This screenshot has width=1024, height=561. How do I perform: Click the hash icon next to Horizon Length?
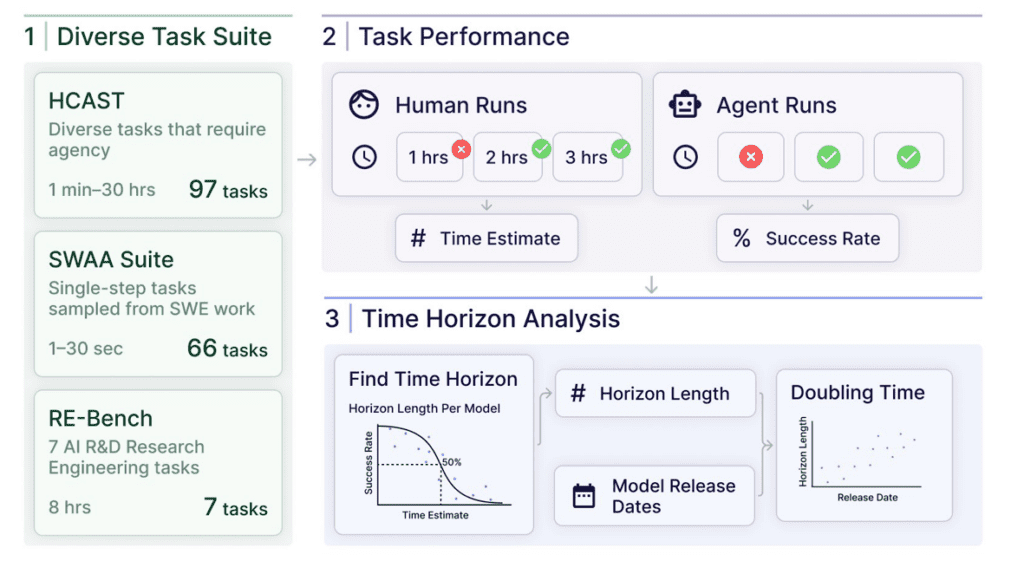coord(577,393)
